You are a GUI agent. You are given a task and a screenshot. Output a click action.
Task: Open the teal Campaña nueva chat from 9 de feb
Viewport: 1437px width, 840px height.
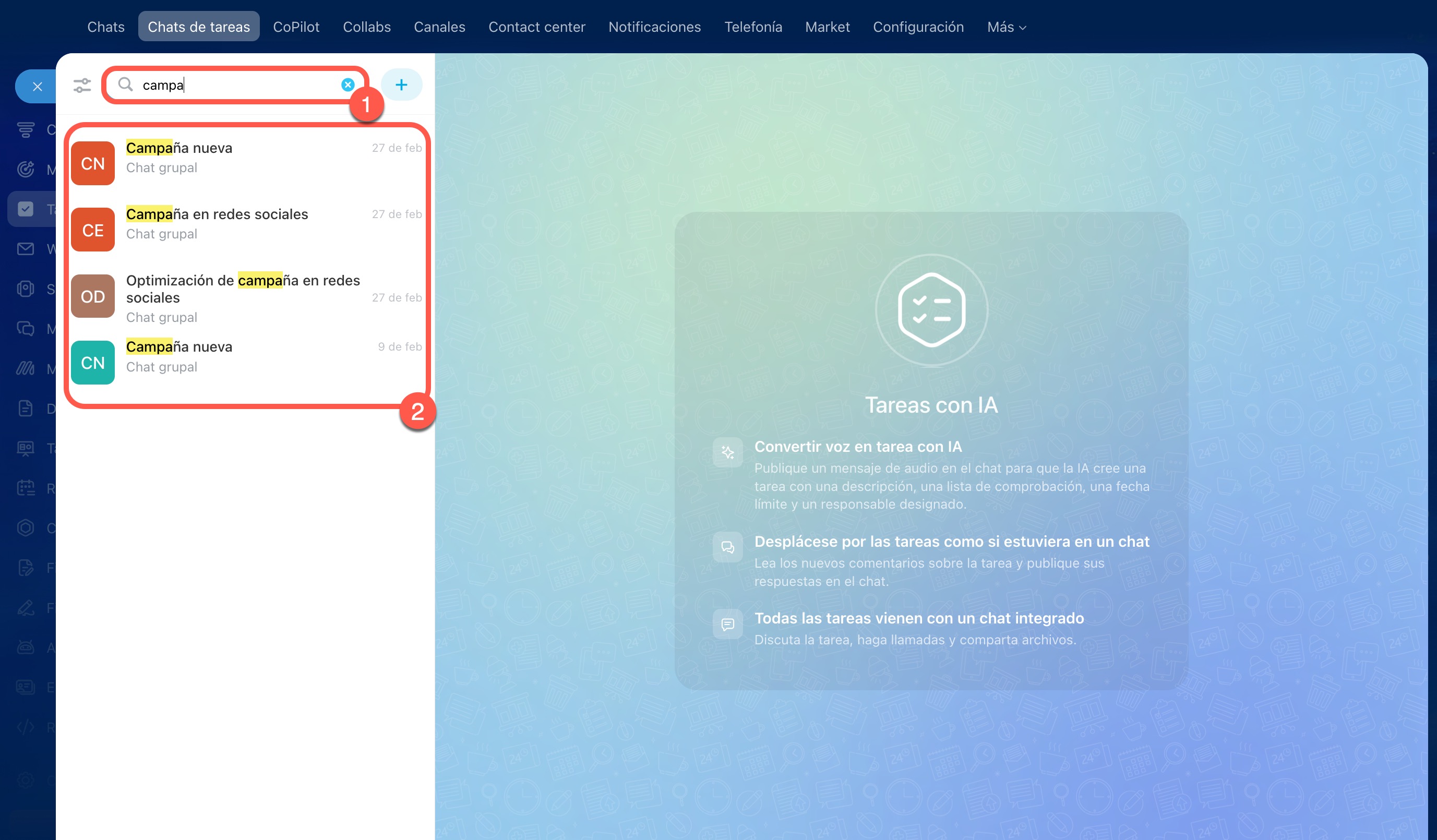point(178,356)
